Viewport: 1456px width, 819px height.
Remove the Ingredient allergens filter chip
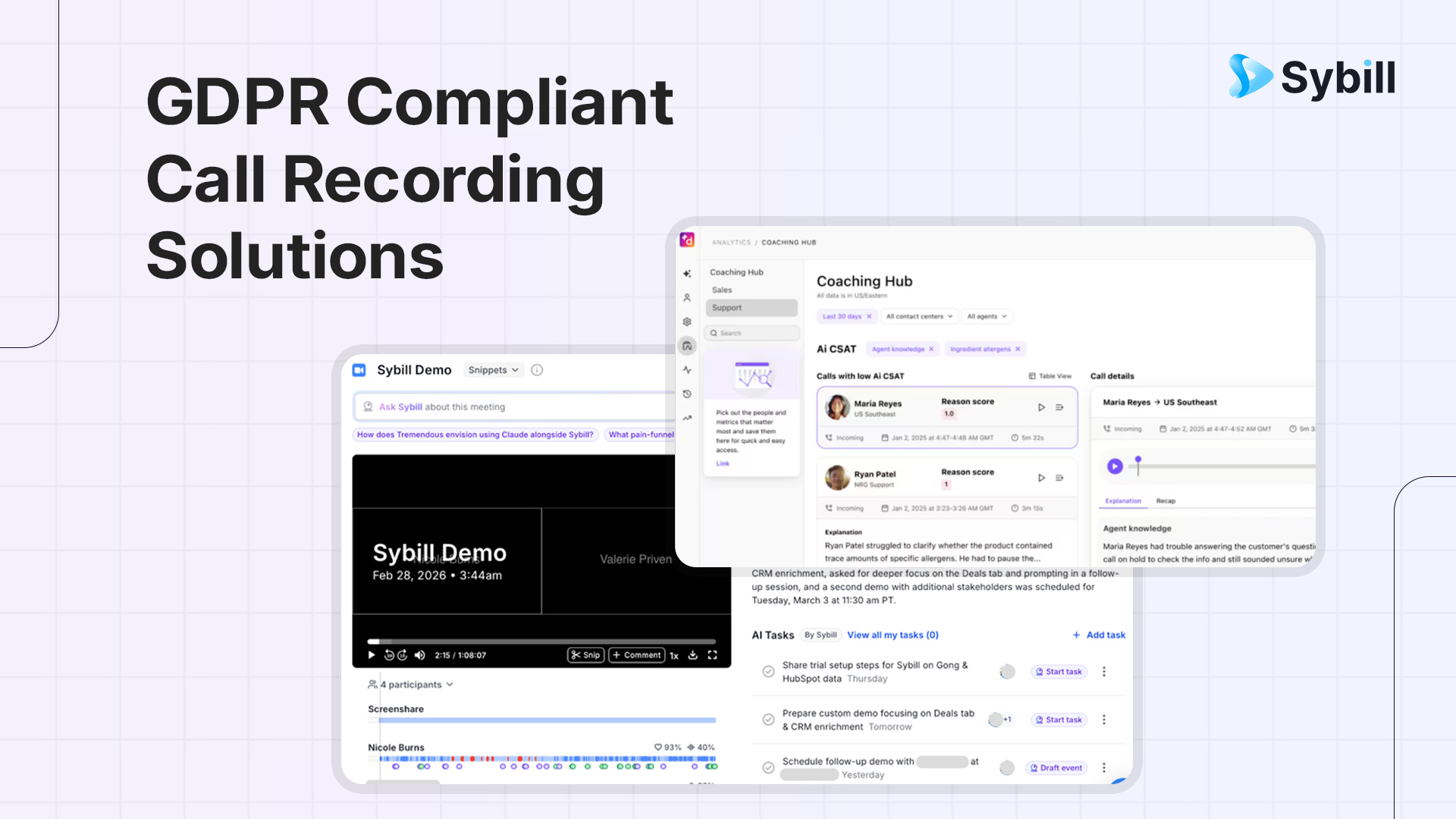[1018, 349]
